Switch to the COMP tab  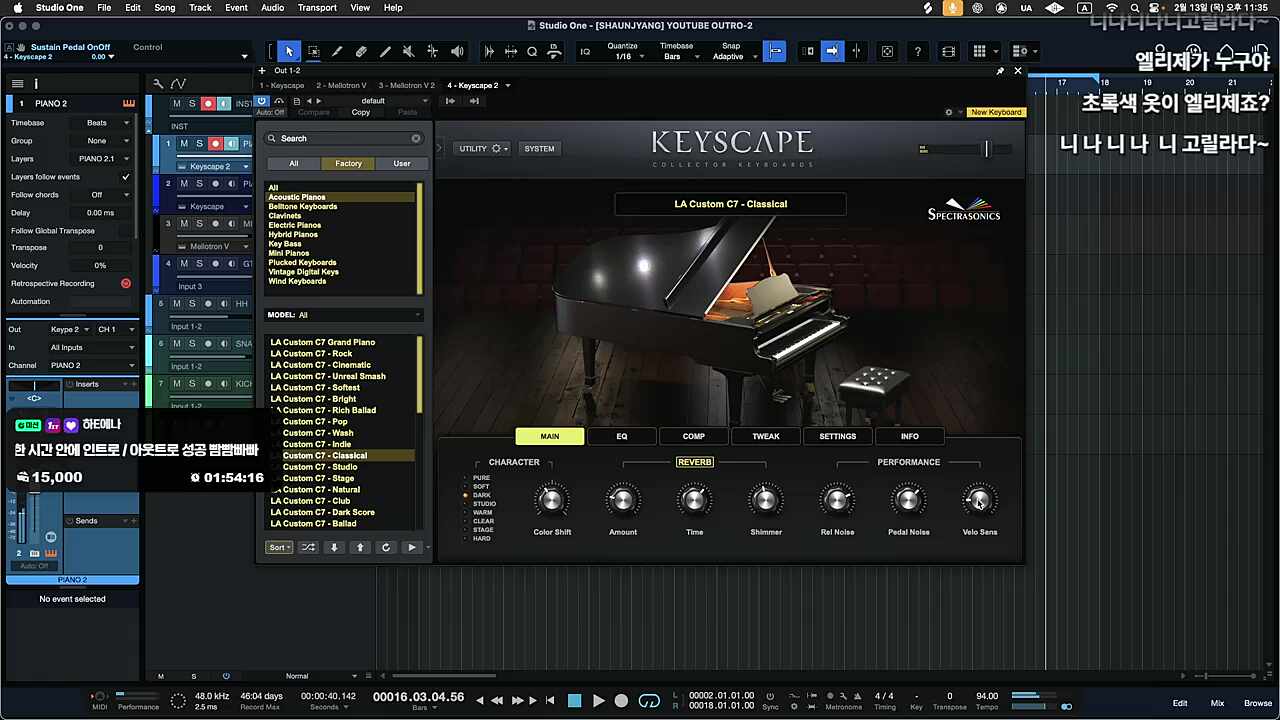tap(693, 436)
